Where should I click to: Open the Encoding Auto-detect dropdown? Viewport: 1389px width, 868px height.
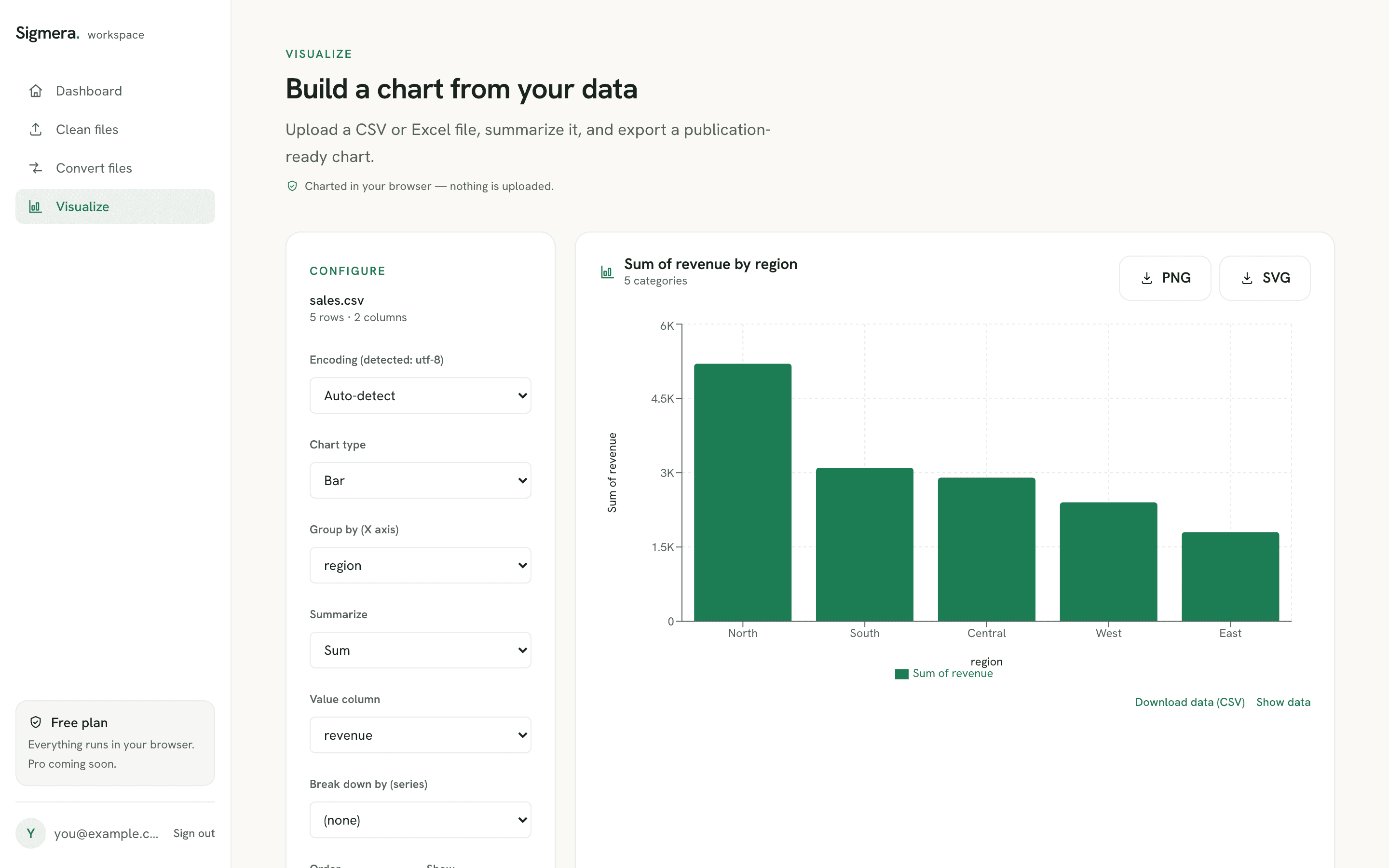tap(420, 395)
